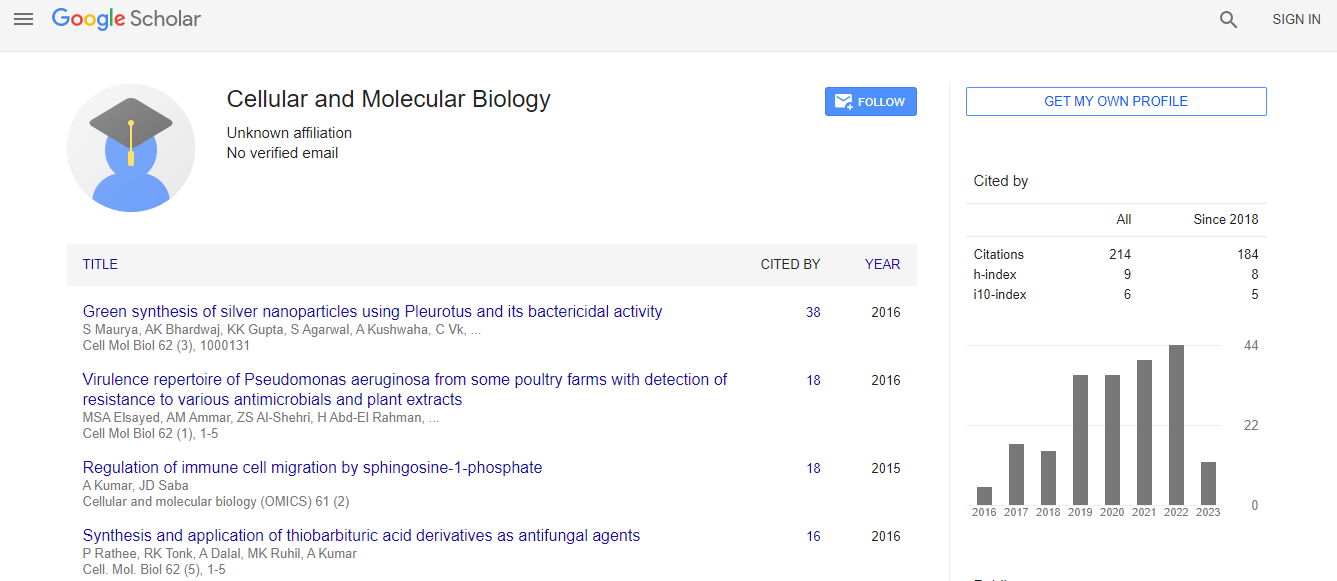Sort publications by Title column header

(x=100, y=265)
